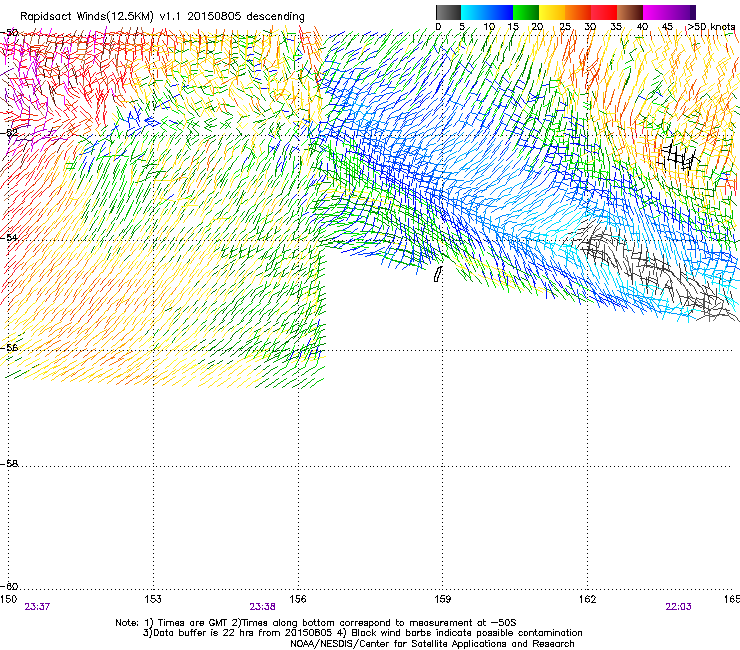Image resolution: width=740 pixels, height=650 pixels.
Task: Pick the brown 35-40 knots legend segment
Action: [630, 12]
